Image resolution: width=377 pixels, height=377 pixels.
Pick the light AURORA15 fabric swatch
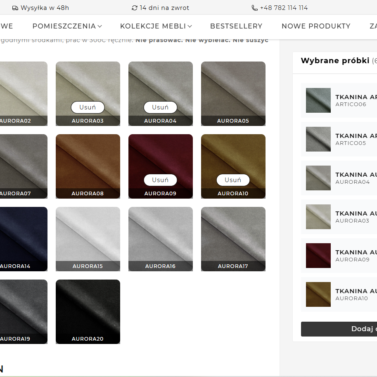88,239
